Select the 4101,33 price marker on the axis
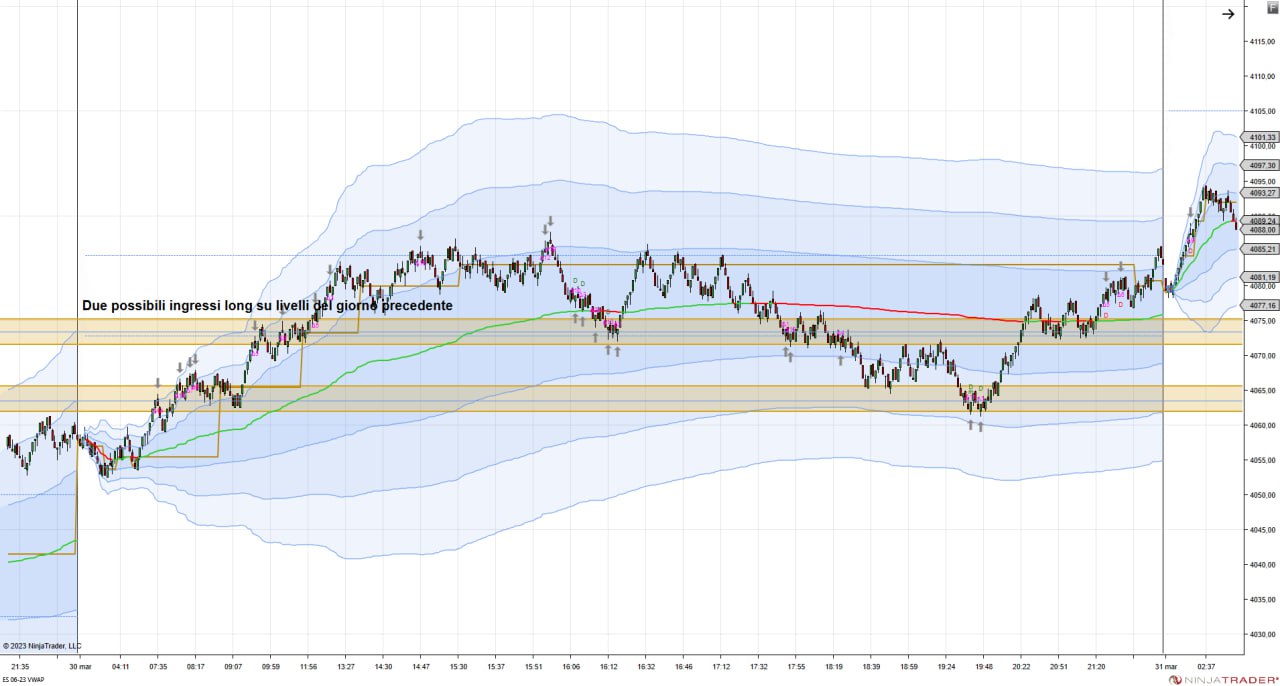The image size is (1280, 686). coord(1261,137)
